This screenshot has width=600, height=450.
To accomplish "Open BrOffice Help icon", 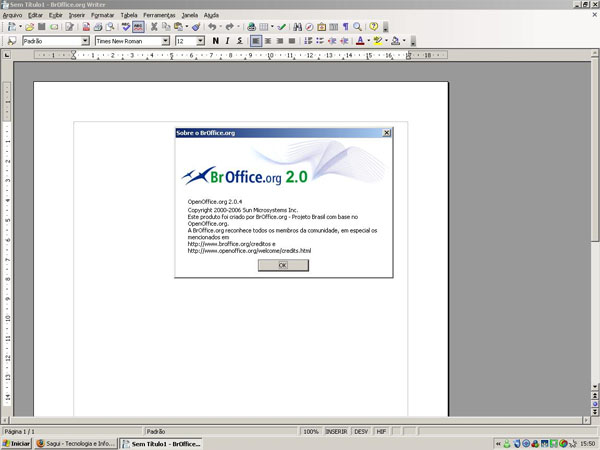I will (x=373, y=27).
